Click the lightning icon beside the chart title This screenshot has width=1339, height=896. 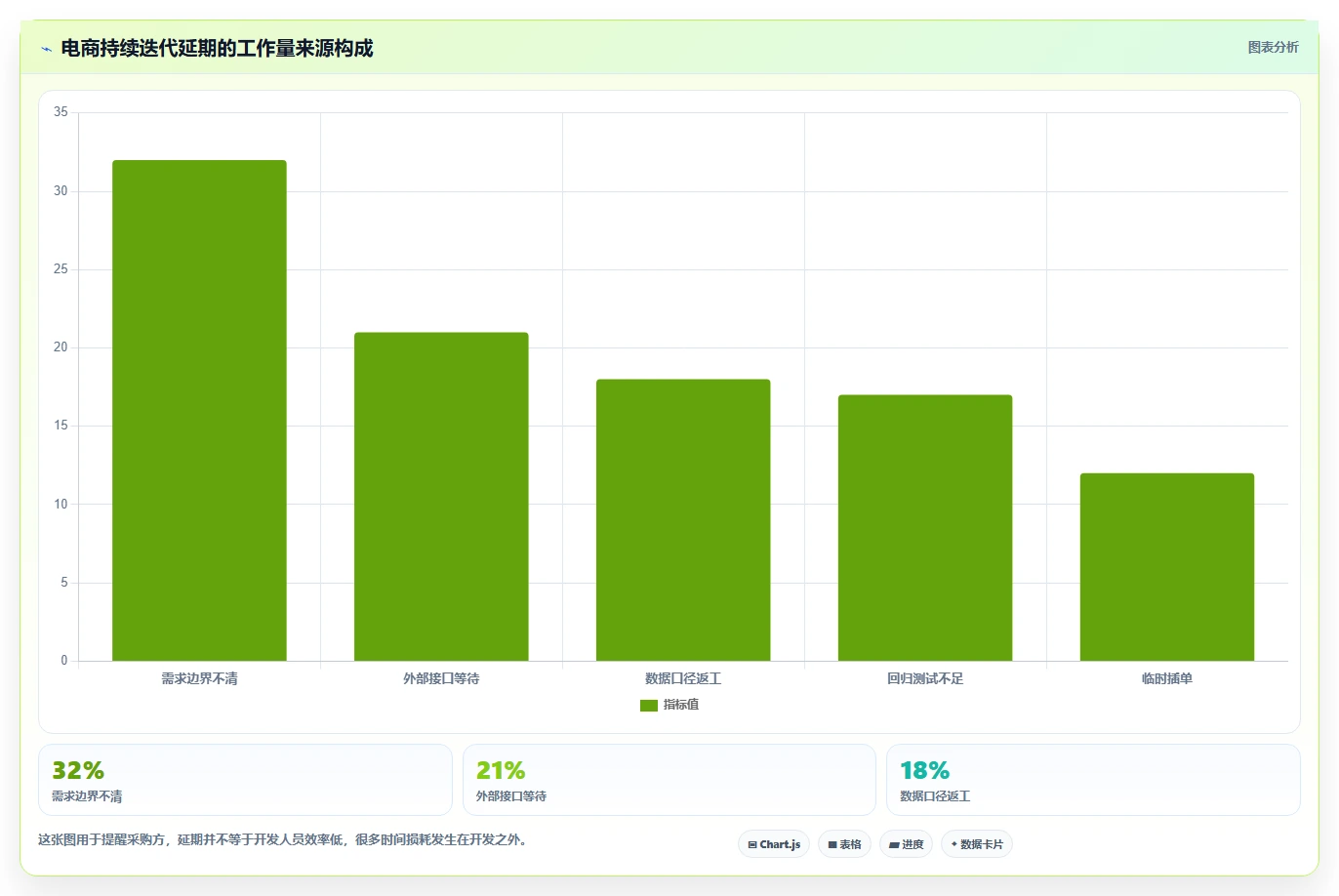point(46,49)
